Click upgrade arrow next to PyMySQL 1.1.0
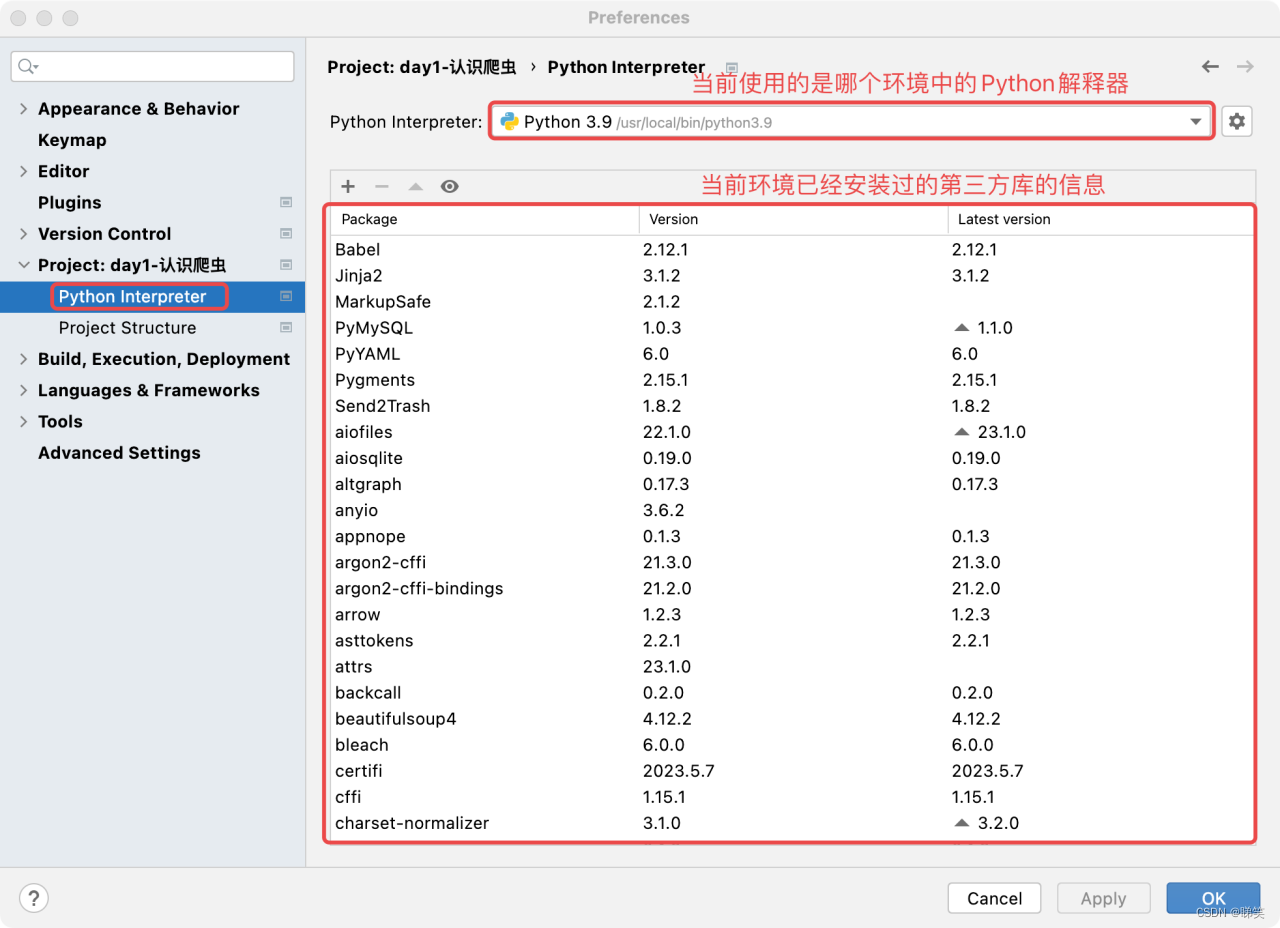This screenshot has width=1280, height=928. (962, 328)
